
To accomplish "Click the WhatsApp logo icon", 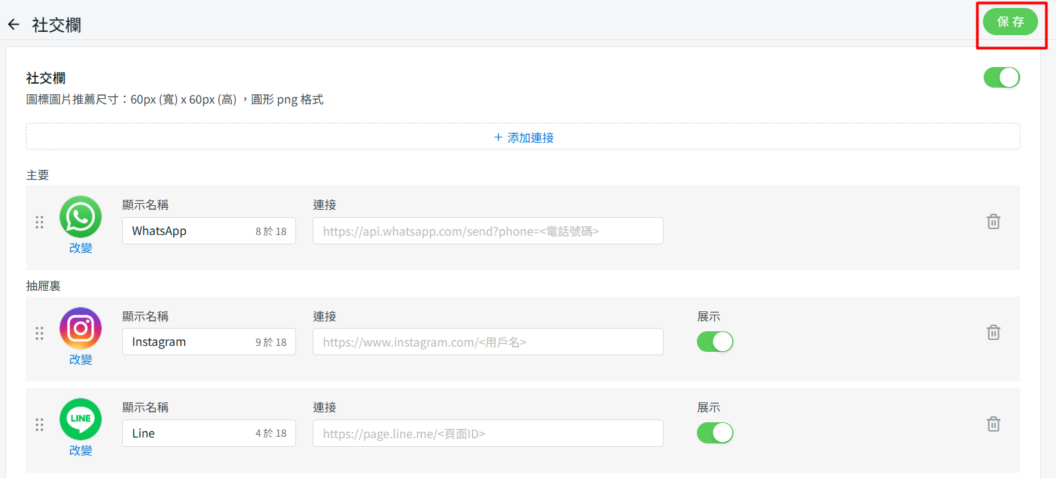I will 80,216.
